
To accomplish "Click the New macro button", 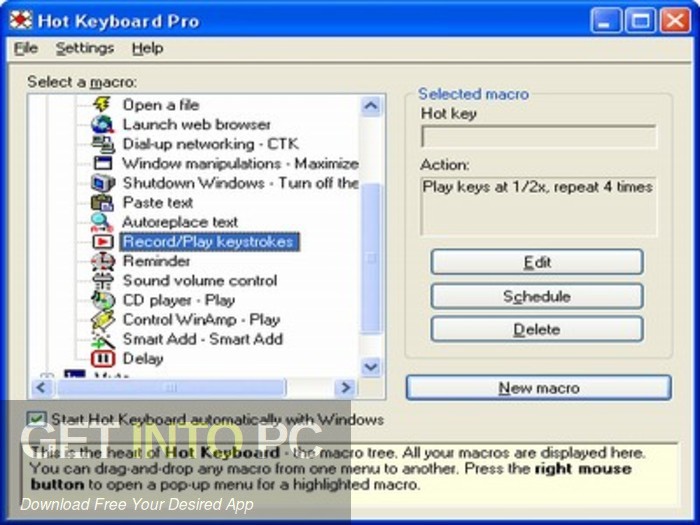I will click(x=538, y=388).
